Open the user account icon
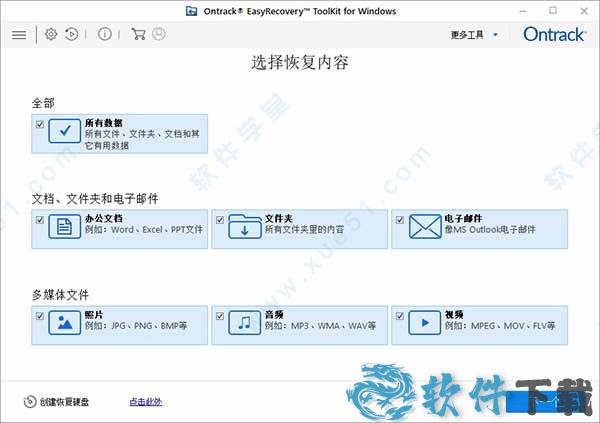Image resolution: width=600 pixels, height=423 pixels. 159,34
